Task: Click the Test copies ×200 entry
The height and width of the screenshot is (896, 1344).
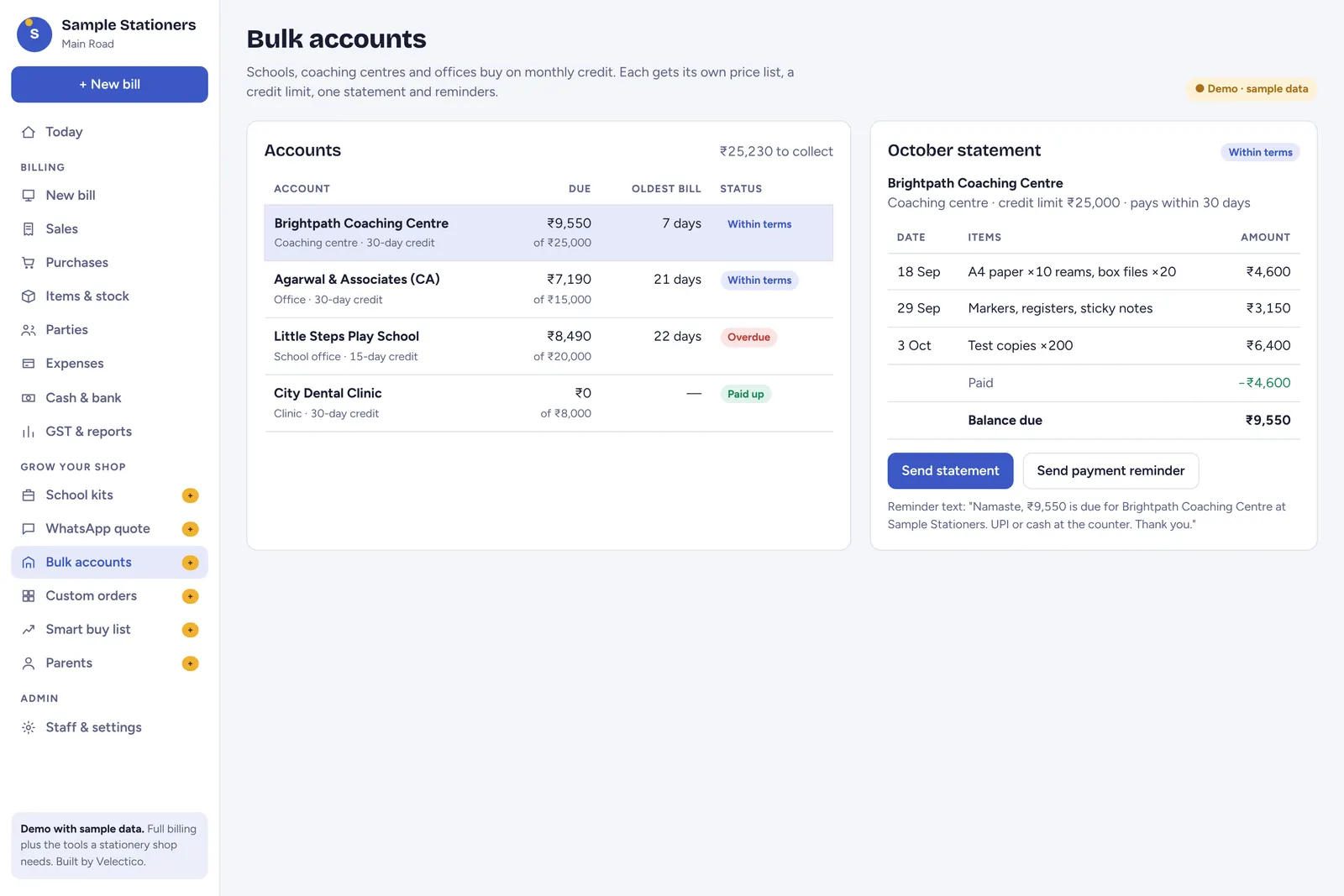Action: click(1020, 345)
